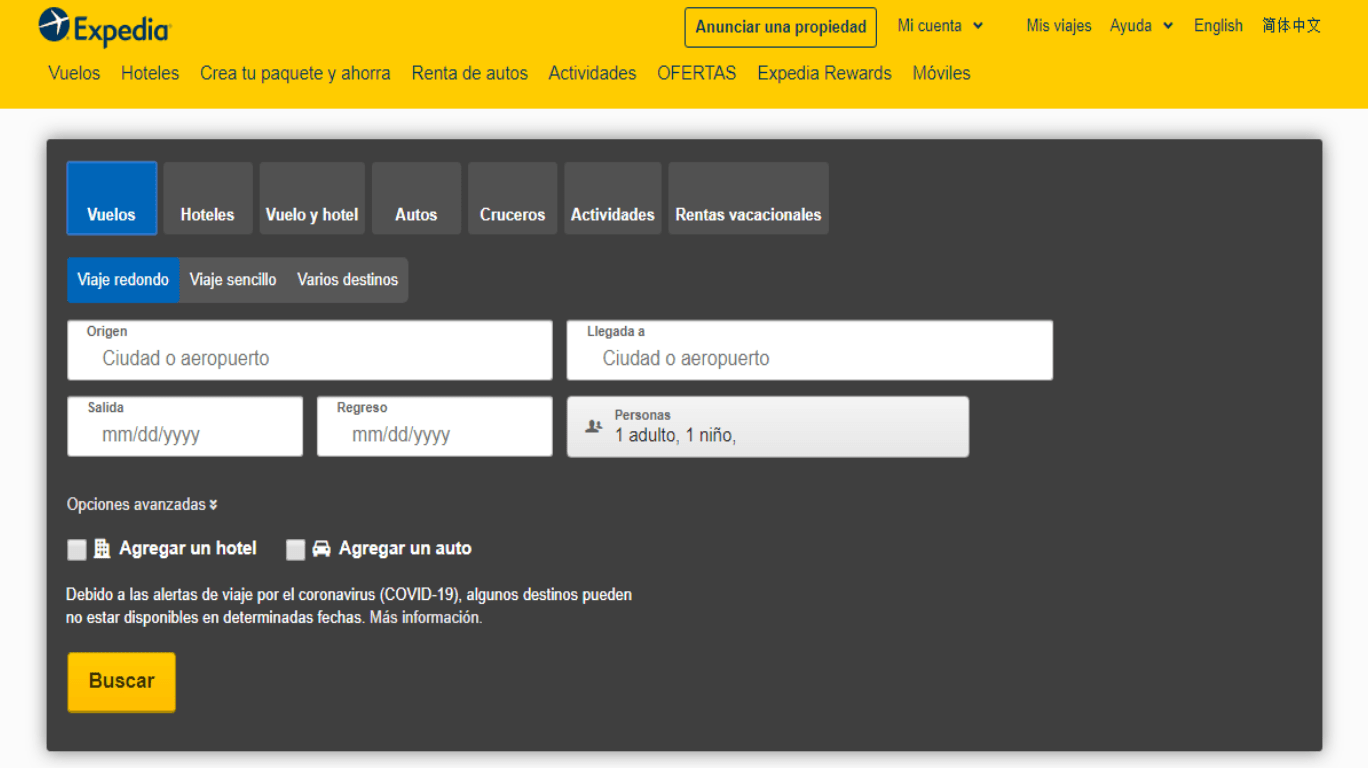This screenshot has width=1368, height=768.
Task: Click the Regreso date field
Action: point(435,427)
